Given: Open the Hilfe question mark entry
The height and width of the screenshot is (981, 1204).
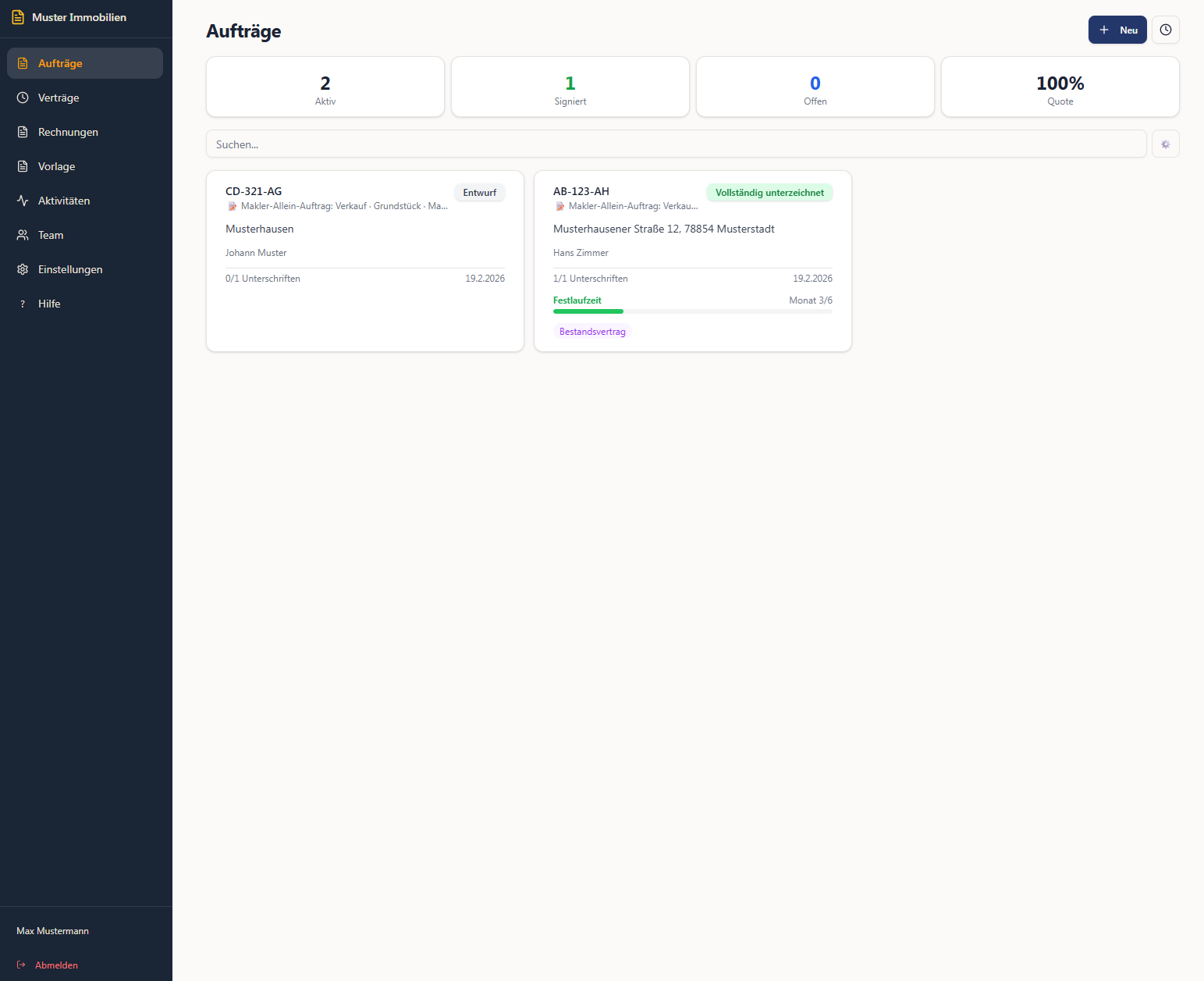Looking at the screenshot, I should (x=23, y=304).
